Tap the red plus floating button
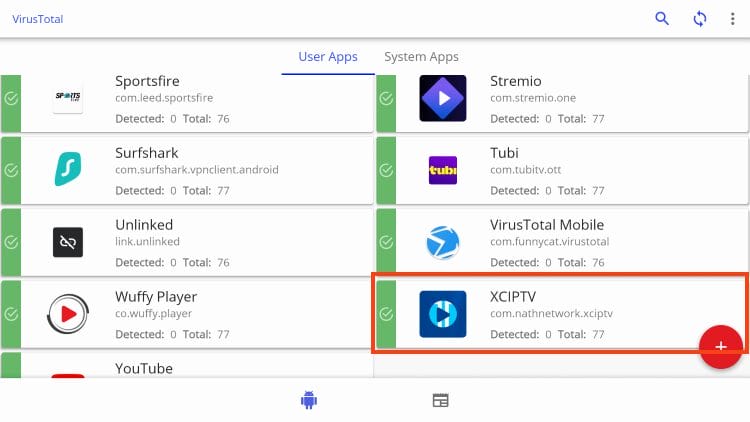The height and width of the screenshot is (422, 750). point(720,346)
